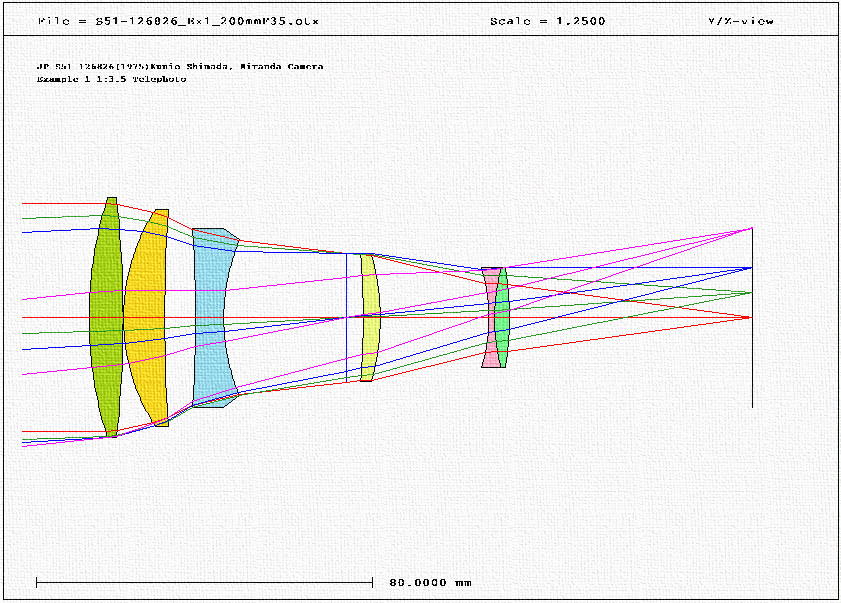Select the olive green front lens element
Image resolution: width=841 pixels, height=603 pixels.
click(106, 317)
